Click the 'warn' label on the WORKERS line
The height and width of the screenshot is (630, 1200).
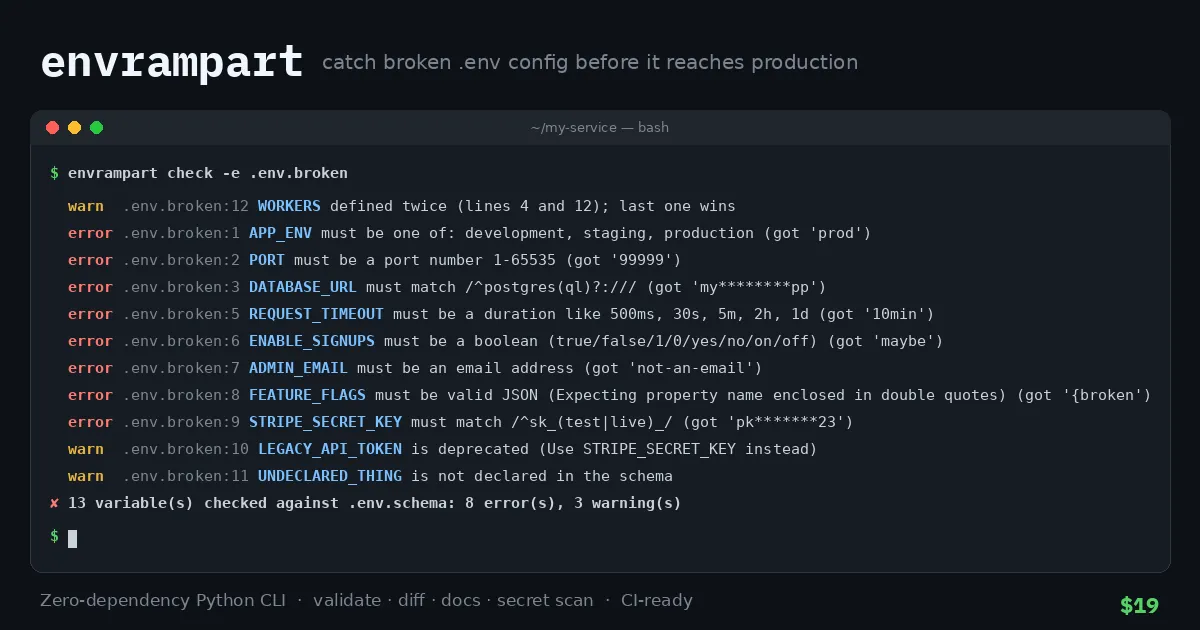[86, 206]
